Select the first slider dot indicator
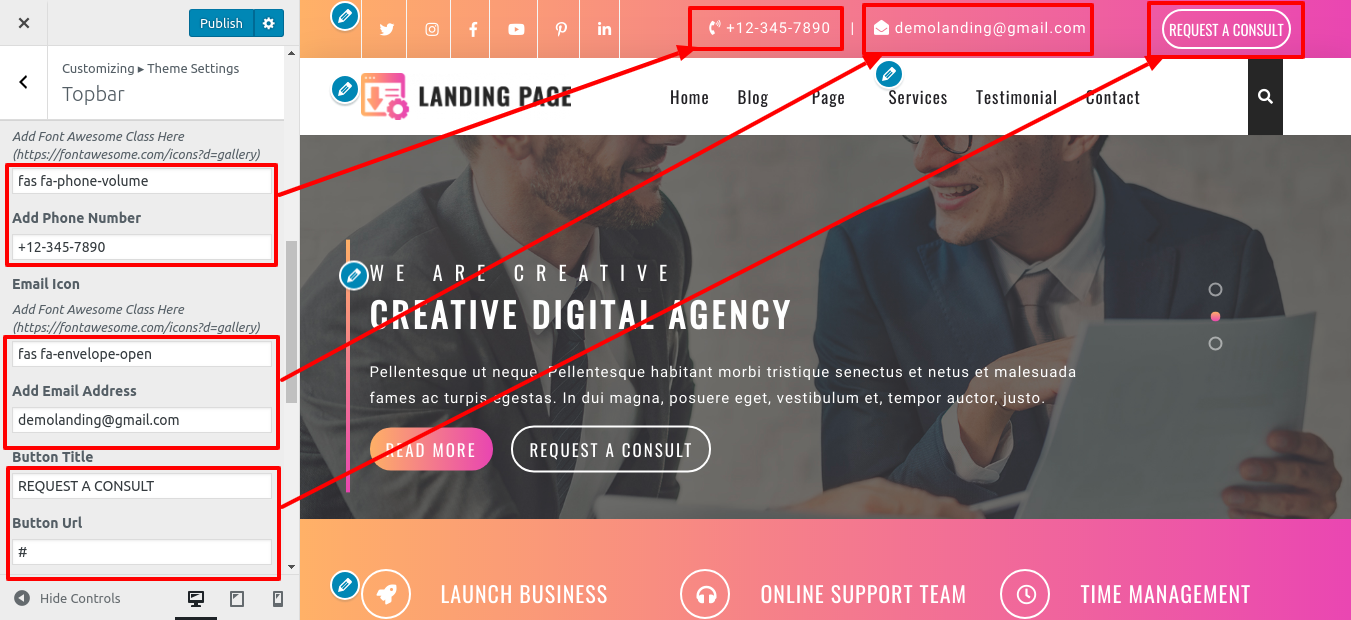The image size is (1351, 620). click(1215, 290)
